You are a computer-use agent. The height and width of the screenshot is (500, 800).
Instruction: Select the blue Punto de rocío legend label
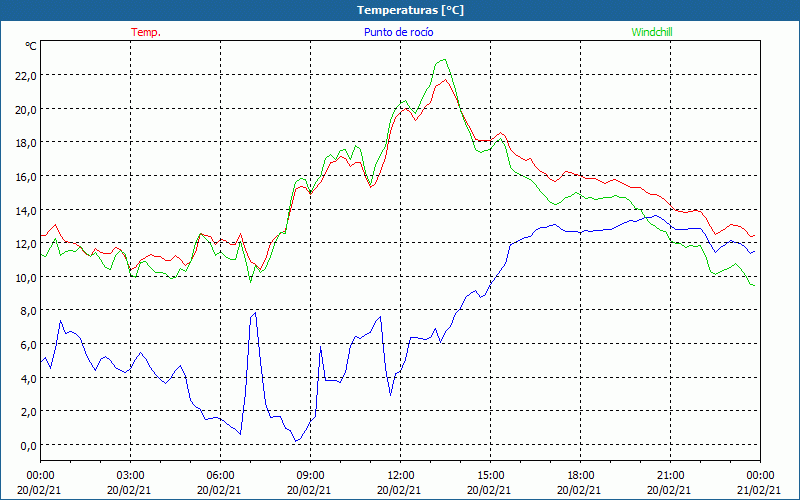398,32
